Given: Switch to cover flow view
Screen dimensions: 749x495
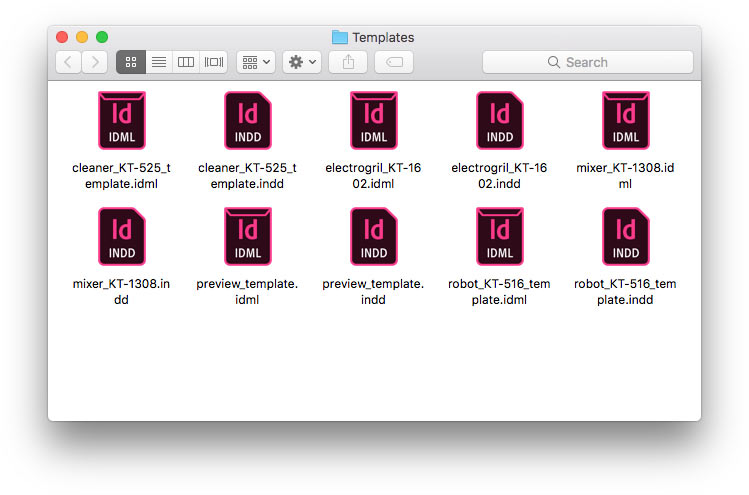Looking at the screenshot, I should pyautogui.click(x=213, y=62).
